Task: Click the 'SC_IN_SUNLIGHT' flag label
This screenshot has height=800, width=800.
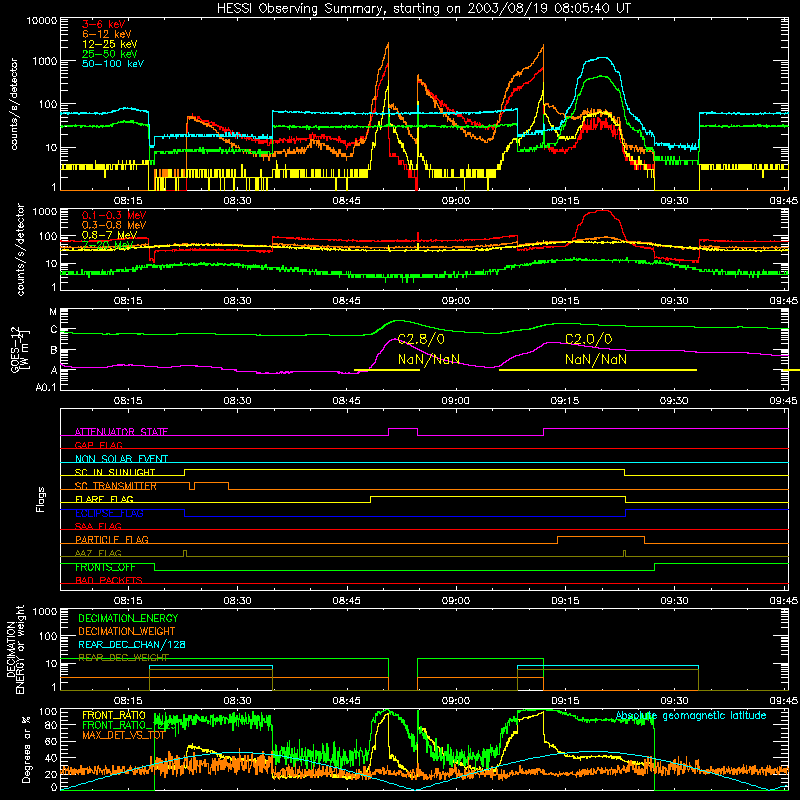Action: pos(115,472)
